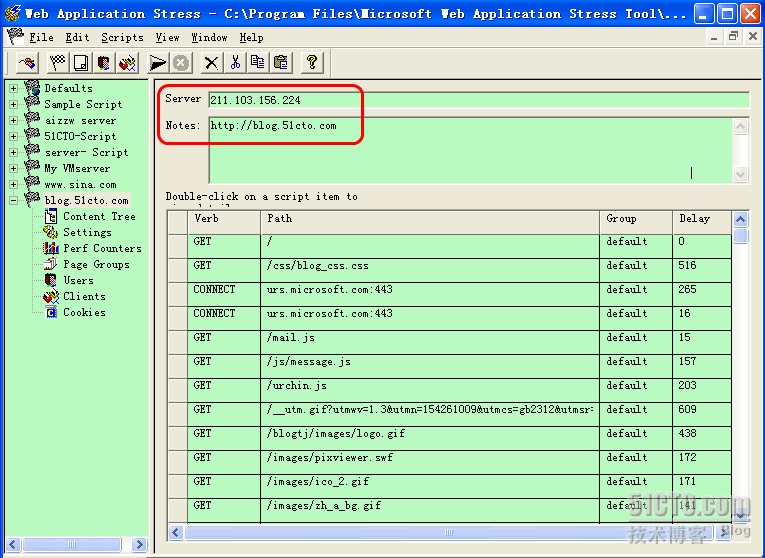This screenshot has width=765, height=558.
Task: Click the Delay column header
Action: [702, 222]
